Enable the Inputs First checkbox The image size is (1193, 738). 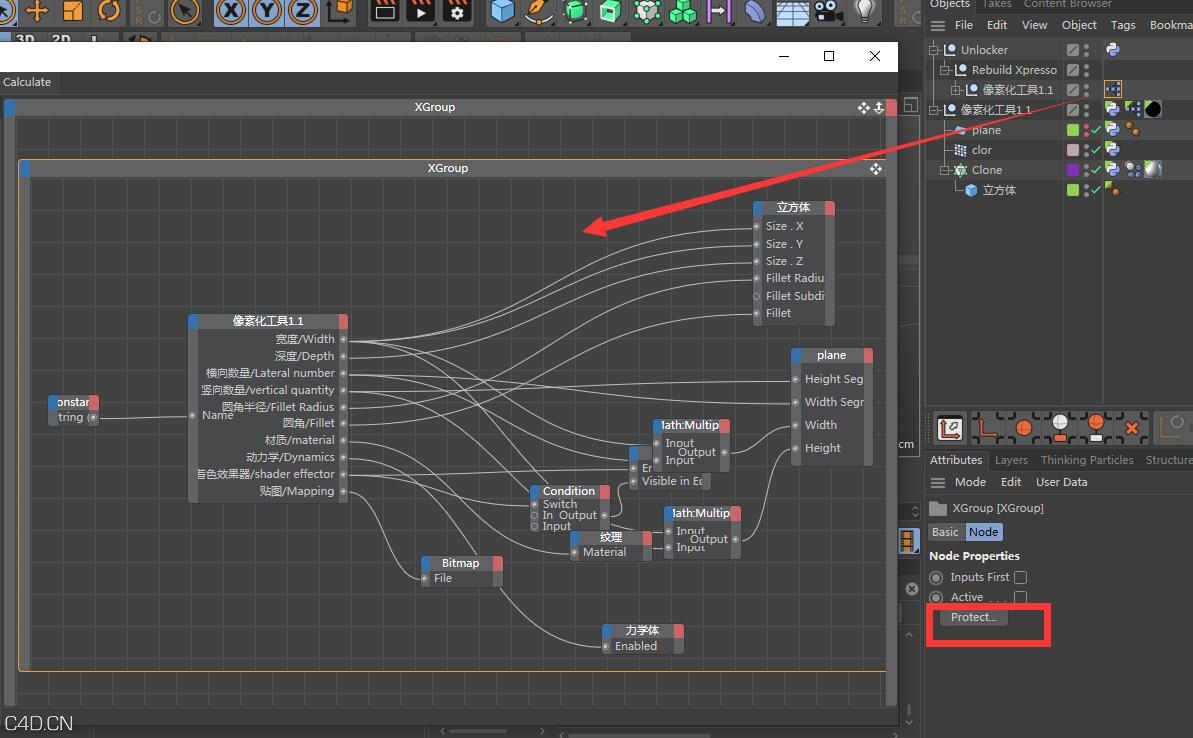[1021, 577]
